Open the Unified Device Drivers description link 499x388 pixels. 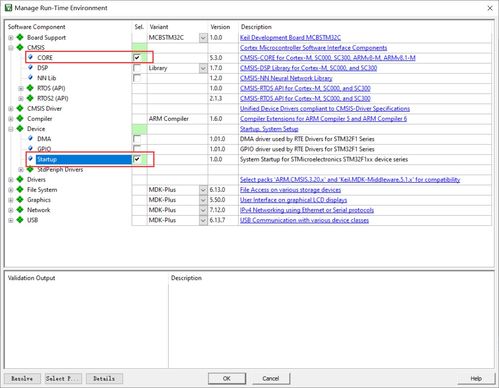point(325,108)
